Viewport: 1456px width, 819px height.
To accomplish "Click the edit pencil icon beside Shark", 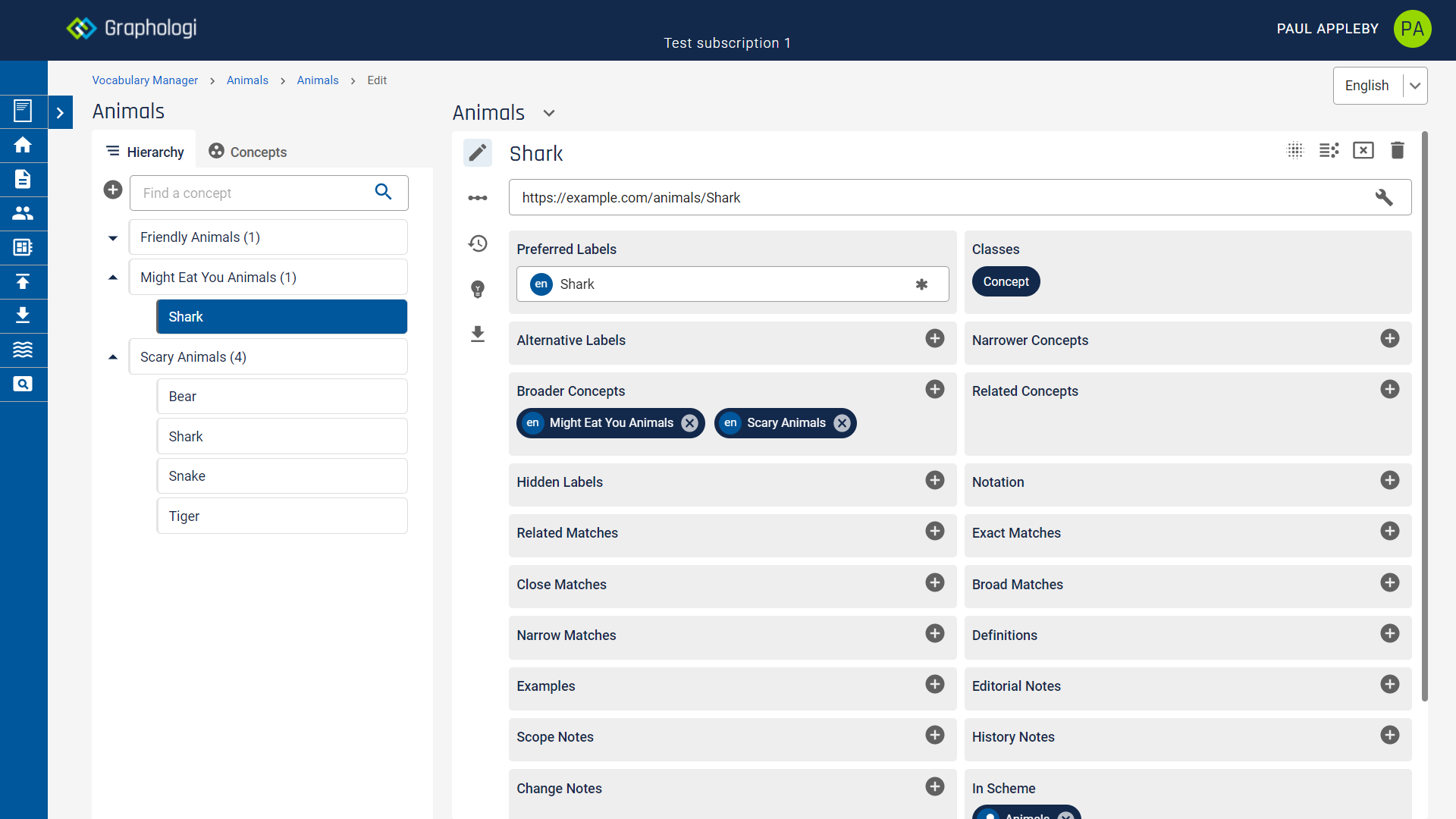I will pyautogui.click(x=478, y=152).
